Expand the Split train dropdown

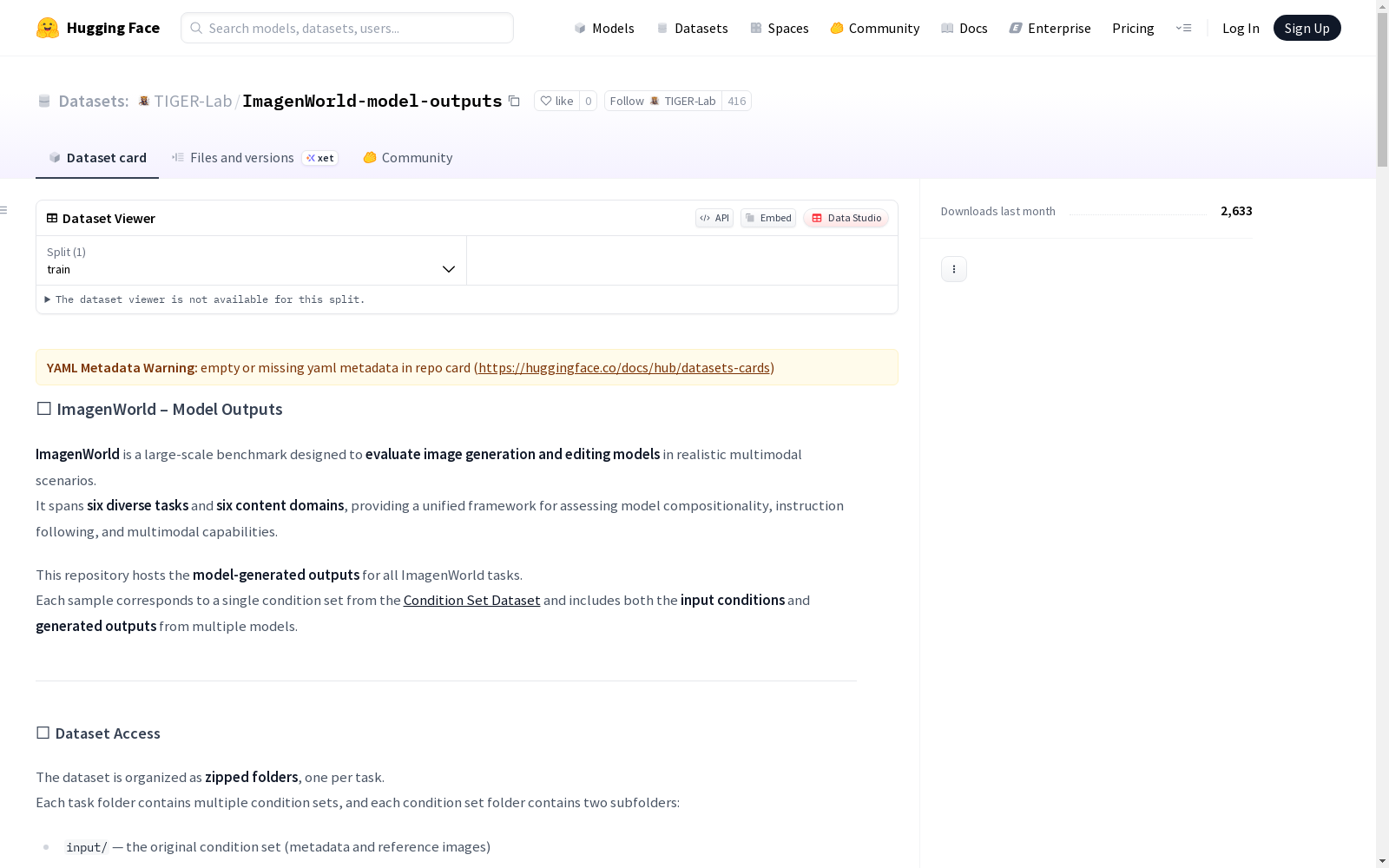252,260
